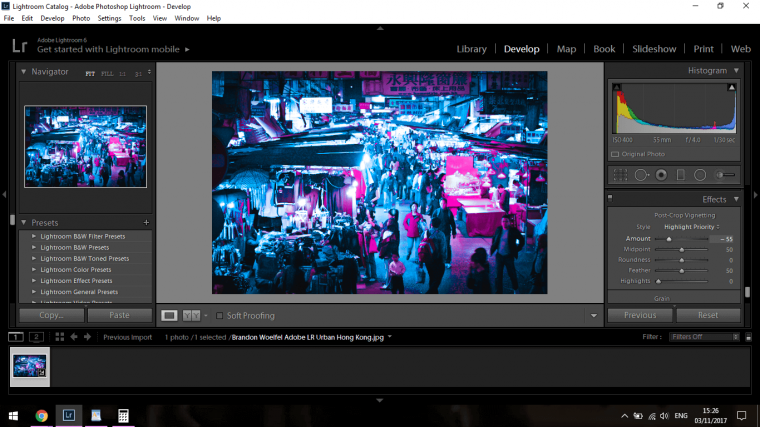Screen dimensions: 760x427
Task: Enable Soft Proofing checkbox
Action: pyautogui.click(x=220, y=316)
